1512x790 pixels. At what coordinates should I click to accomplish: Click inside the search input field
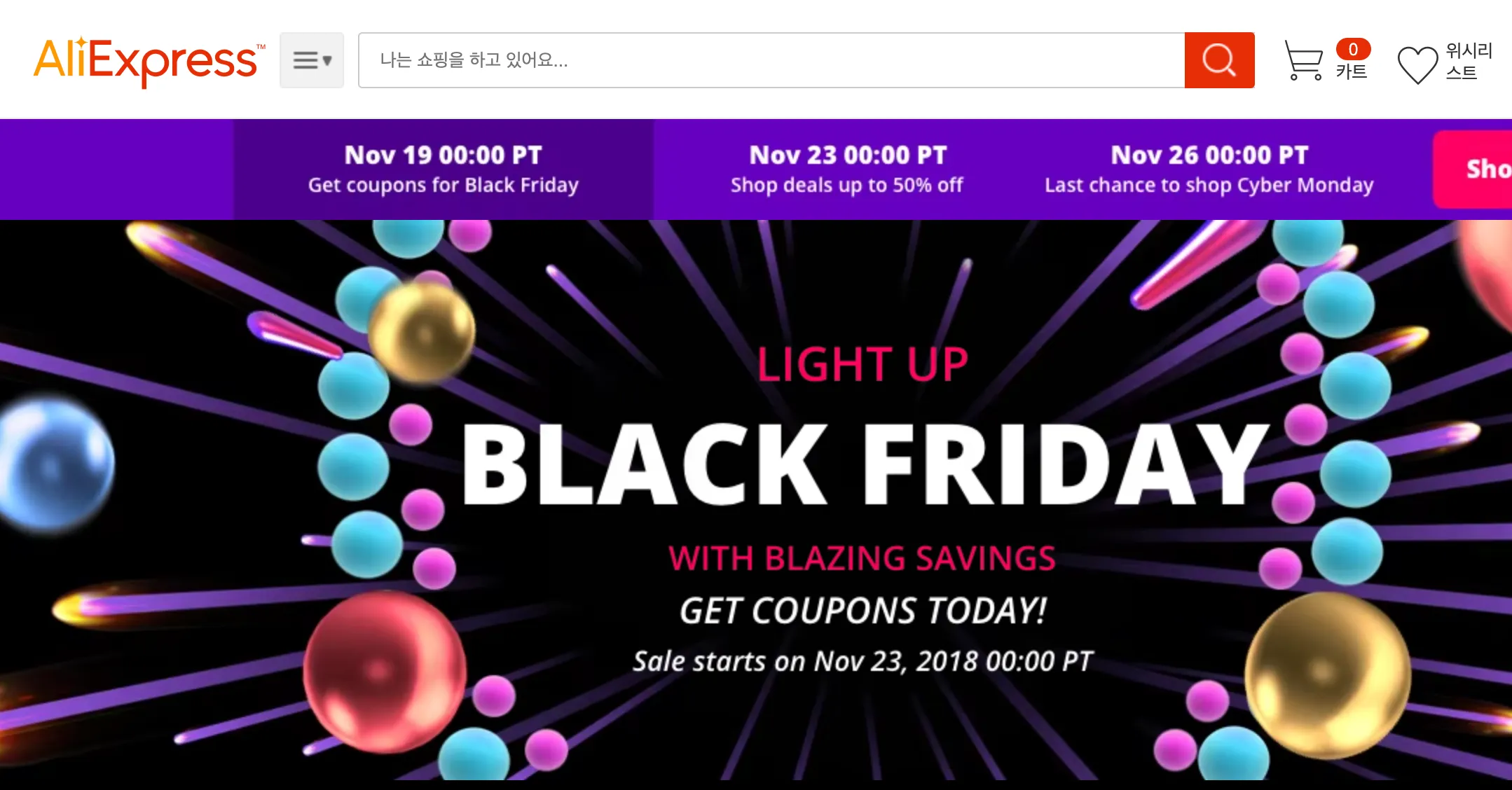tap(771, 60)
